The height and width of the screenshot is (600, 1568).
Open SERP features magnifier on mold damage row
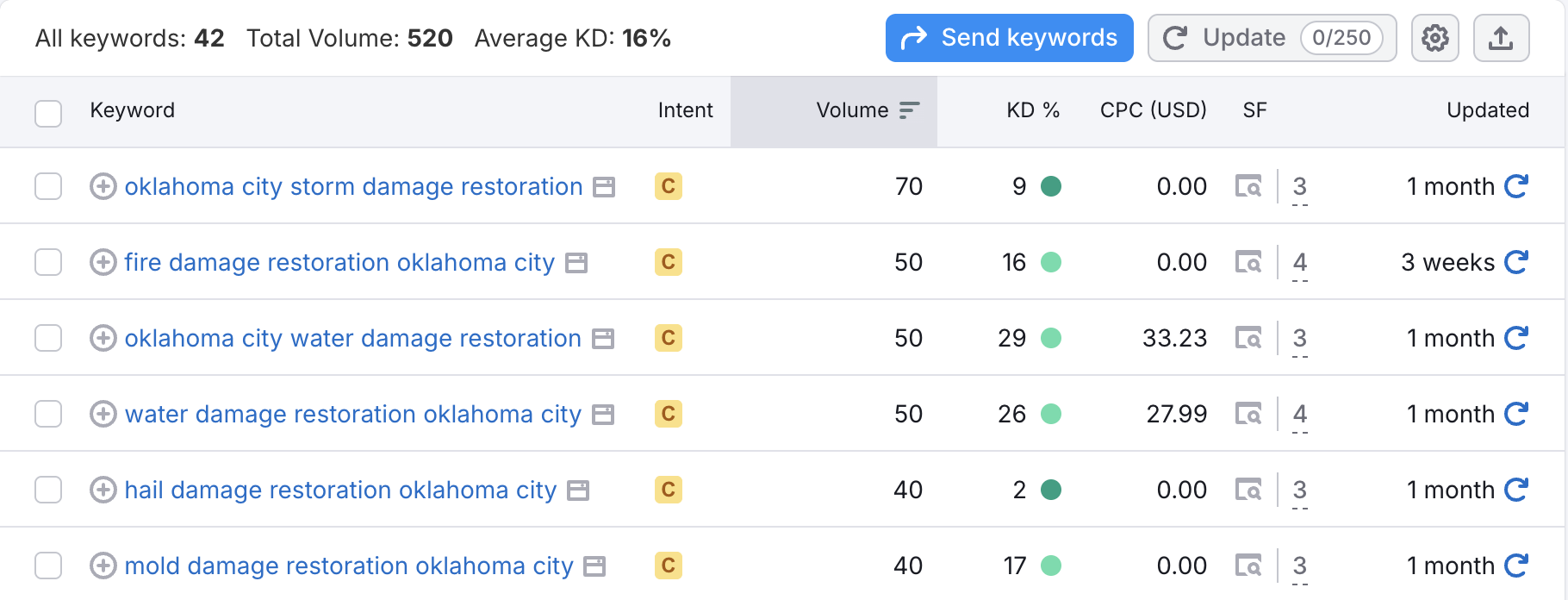1249,566
